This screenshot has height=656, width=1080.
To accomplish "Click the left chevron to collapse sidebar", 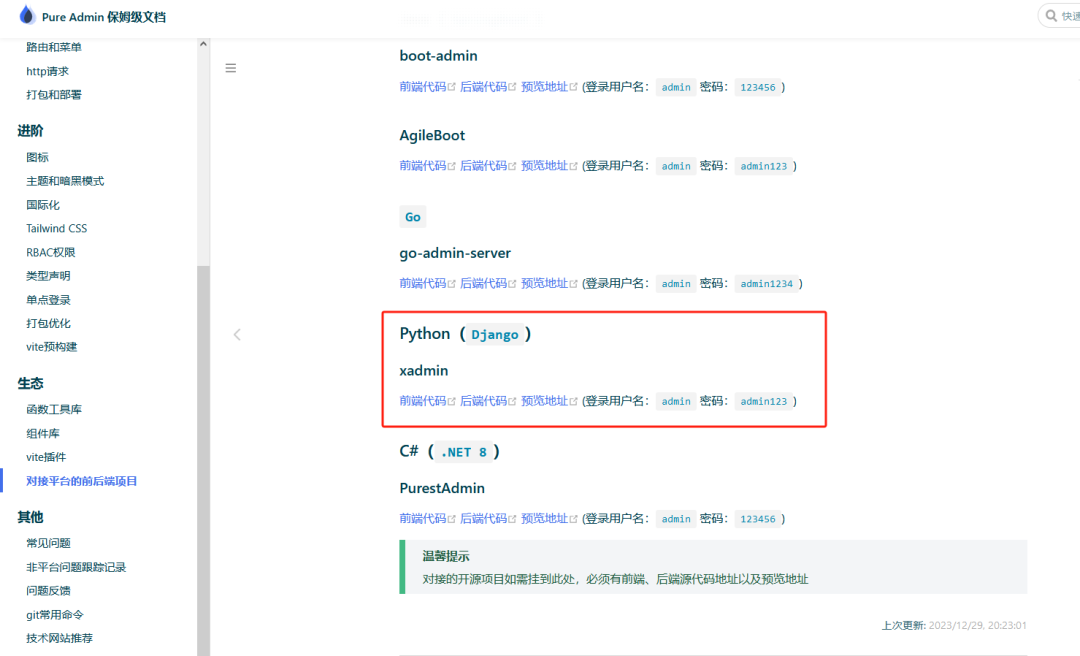I will tap(237, 335).
